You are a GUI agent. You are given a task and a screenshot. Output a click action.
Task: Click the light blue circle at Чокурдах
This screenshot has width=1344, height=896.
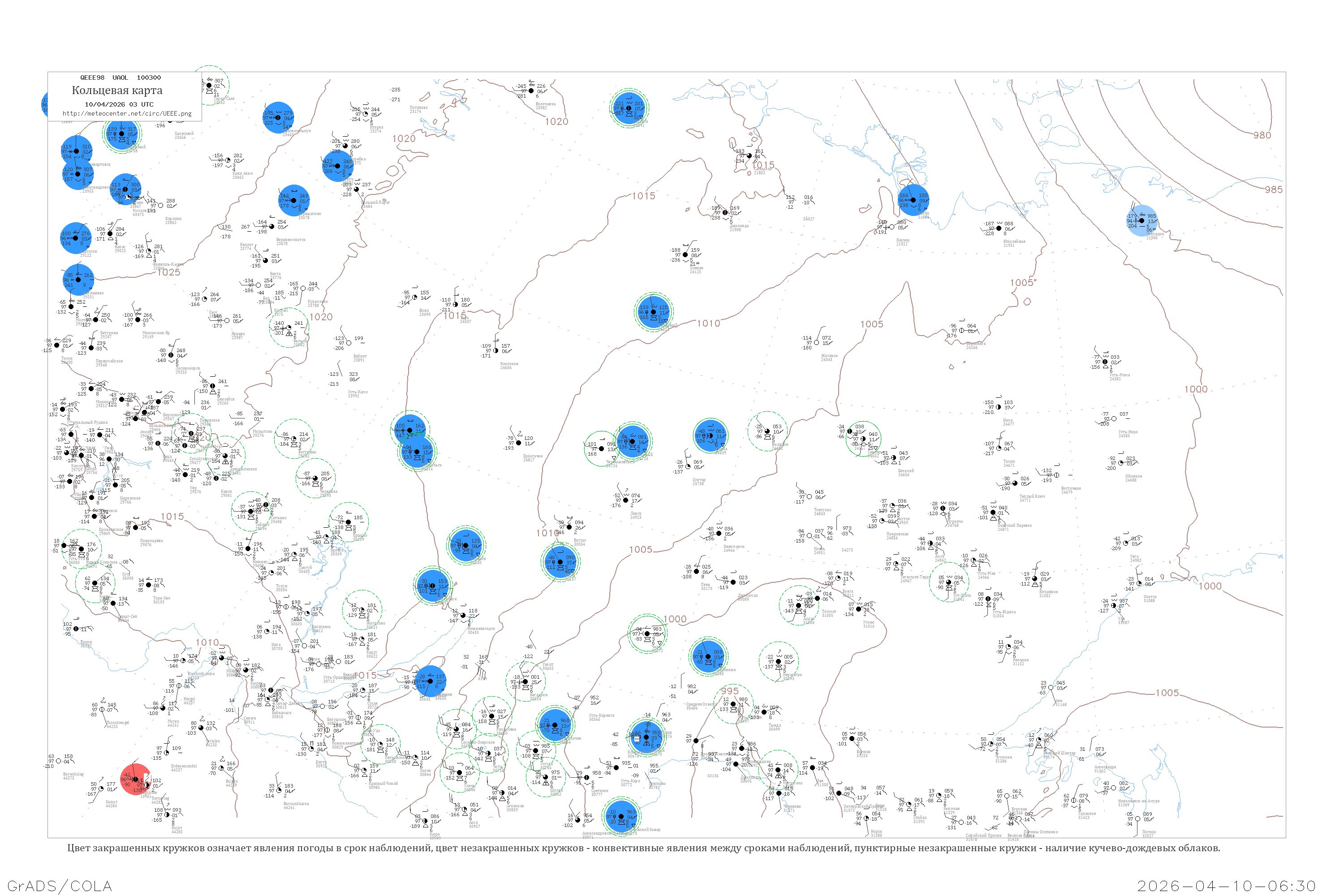point(1142,220)
